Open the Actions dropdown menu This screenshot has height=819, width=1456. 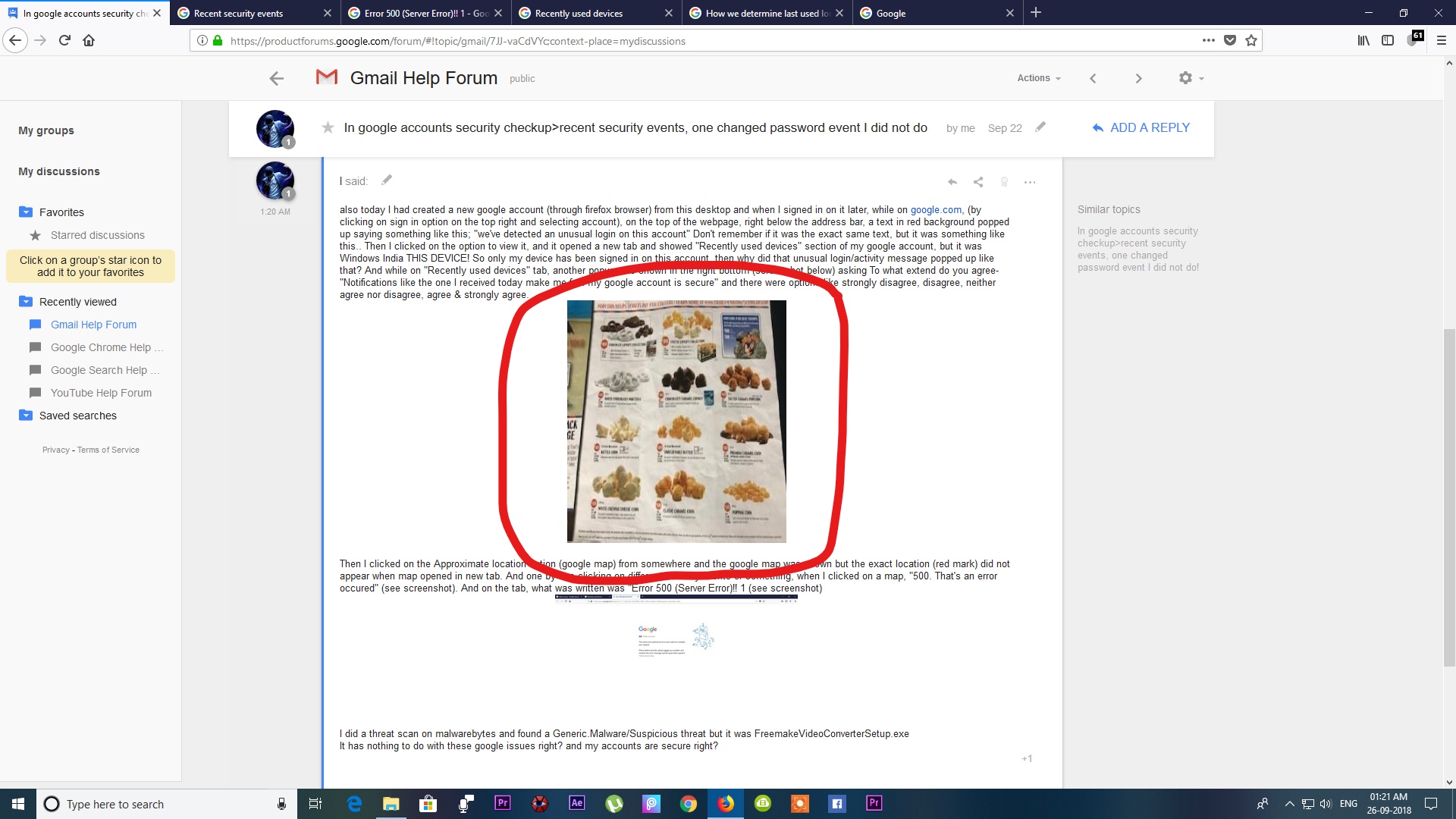point(1038,78)
